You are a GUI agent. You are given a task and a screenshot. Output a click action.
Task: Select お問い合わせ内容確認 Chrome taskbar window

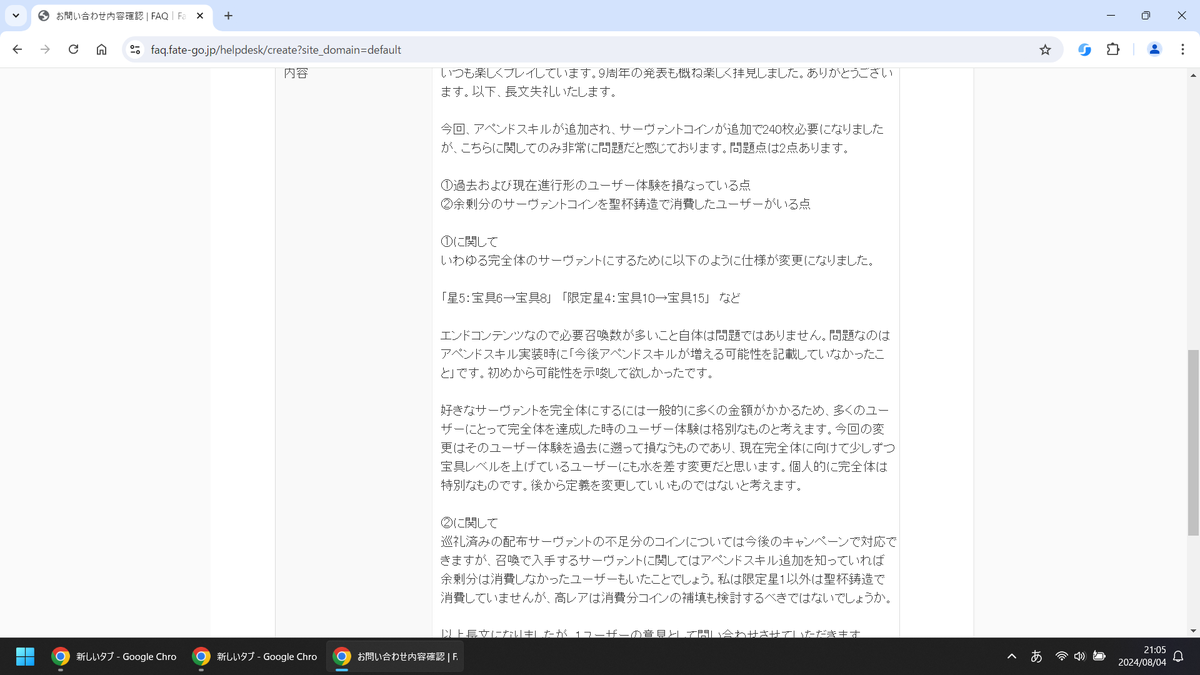pyautogui.click(x=395, y=656)
